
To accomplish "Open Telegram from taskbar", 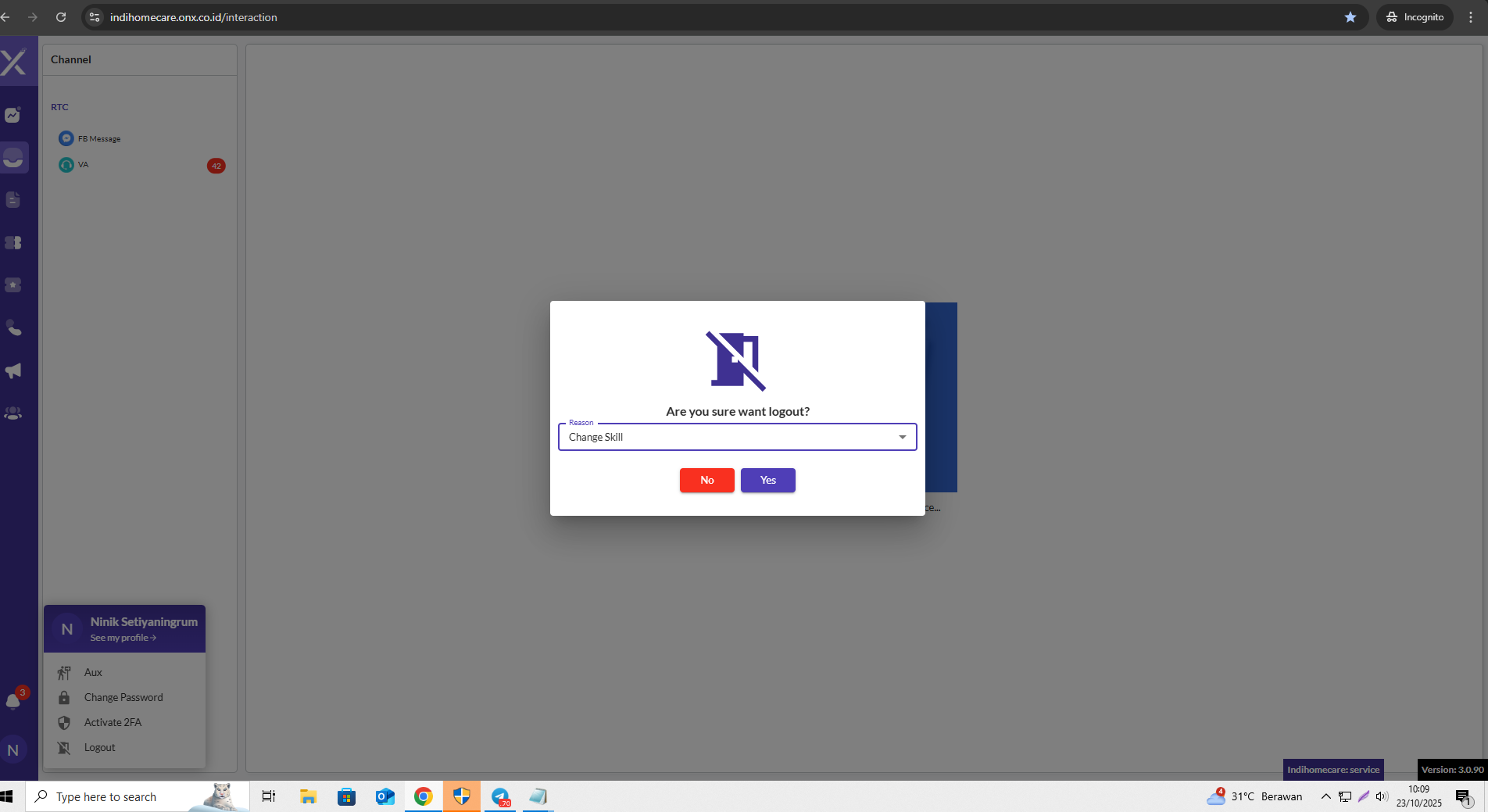I will click(500, 796).
